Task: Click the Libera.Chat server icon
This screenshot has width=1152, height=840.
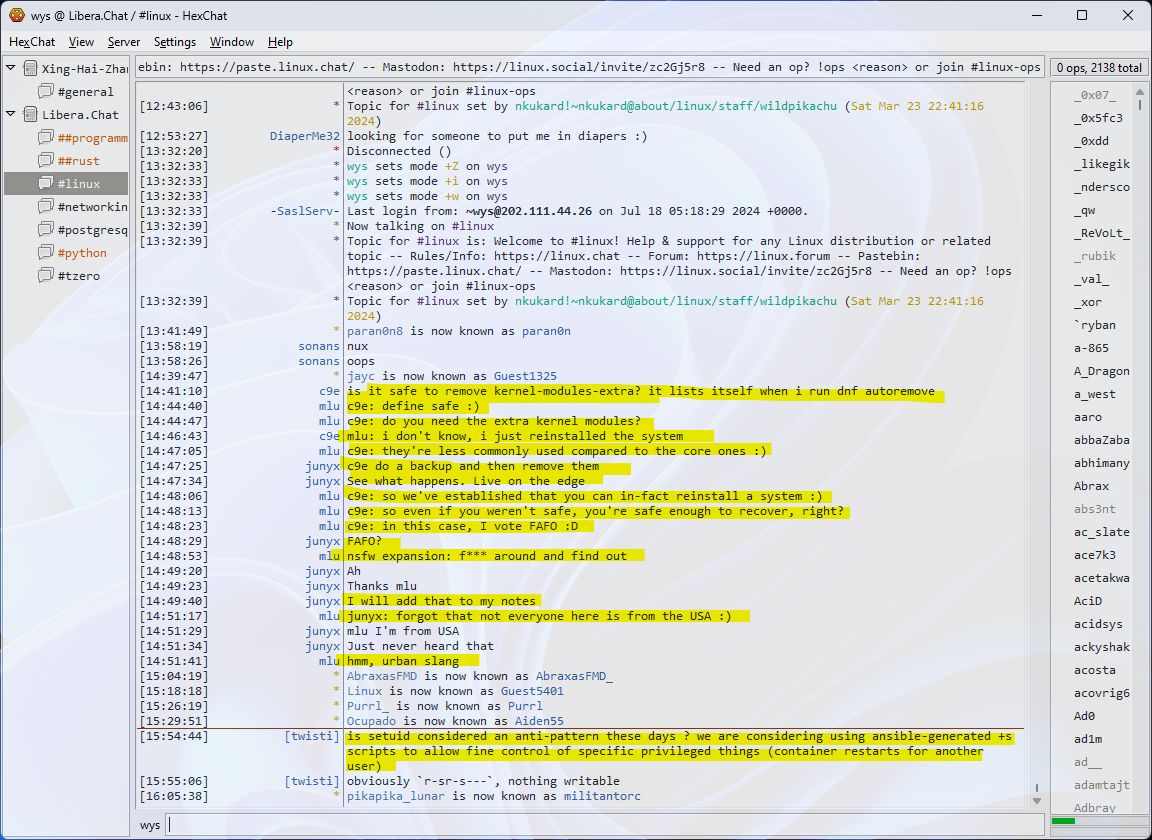Action: pyautogui.click(x=30, y=115)
